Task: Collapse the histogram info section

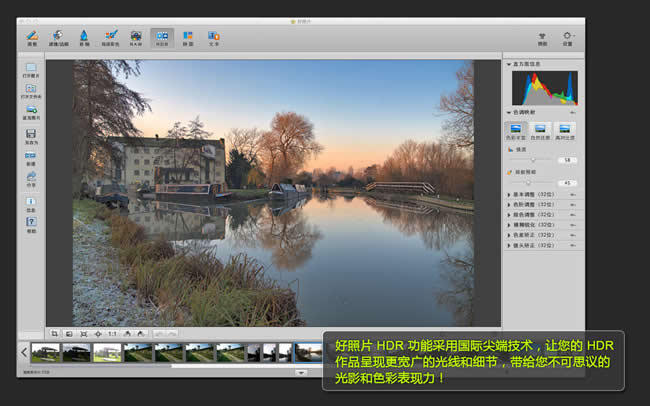Action: pos(509,64)
